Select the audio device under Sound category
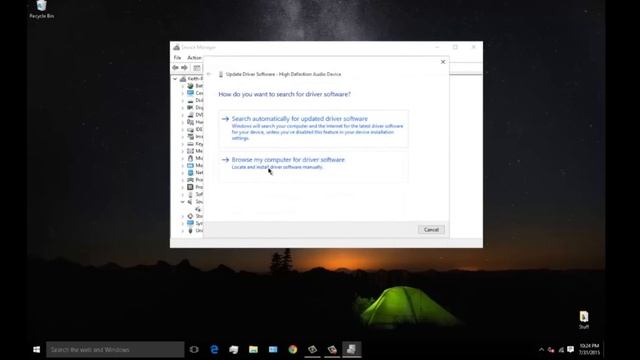The height and width of the screenshot is (360, 640). click(x=198, y=209)
